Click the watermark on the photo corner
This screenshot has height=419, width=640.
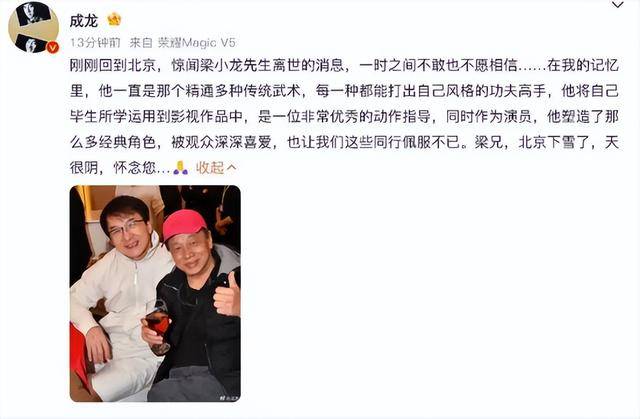point(229,397)
